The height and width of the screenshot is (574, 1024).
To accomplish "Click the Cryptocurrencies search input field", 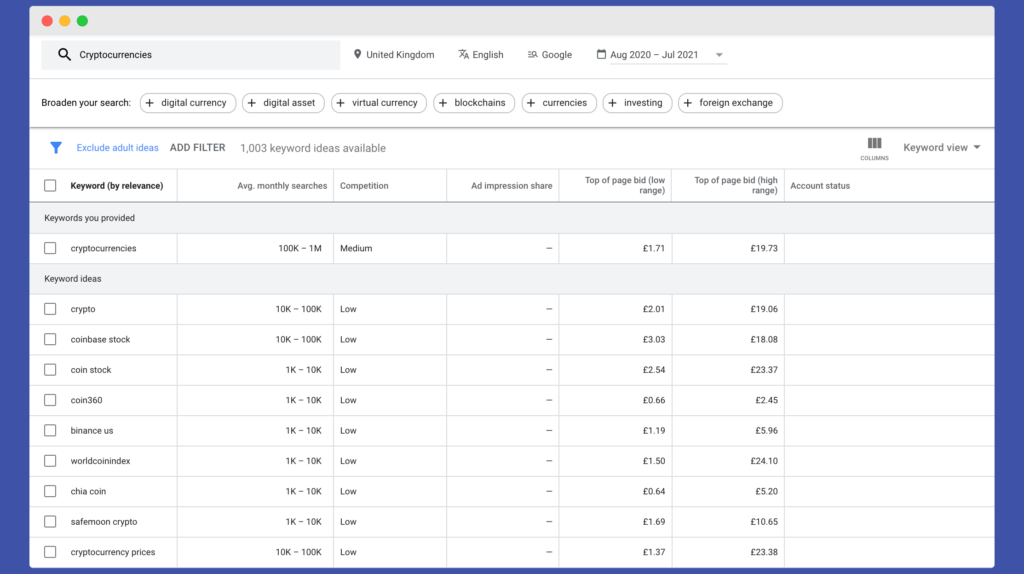I will coord(191,55).
